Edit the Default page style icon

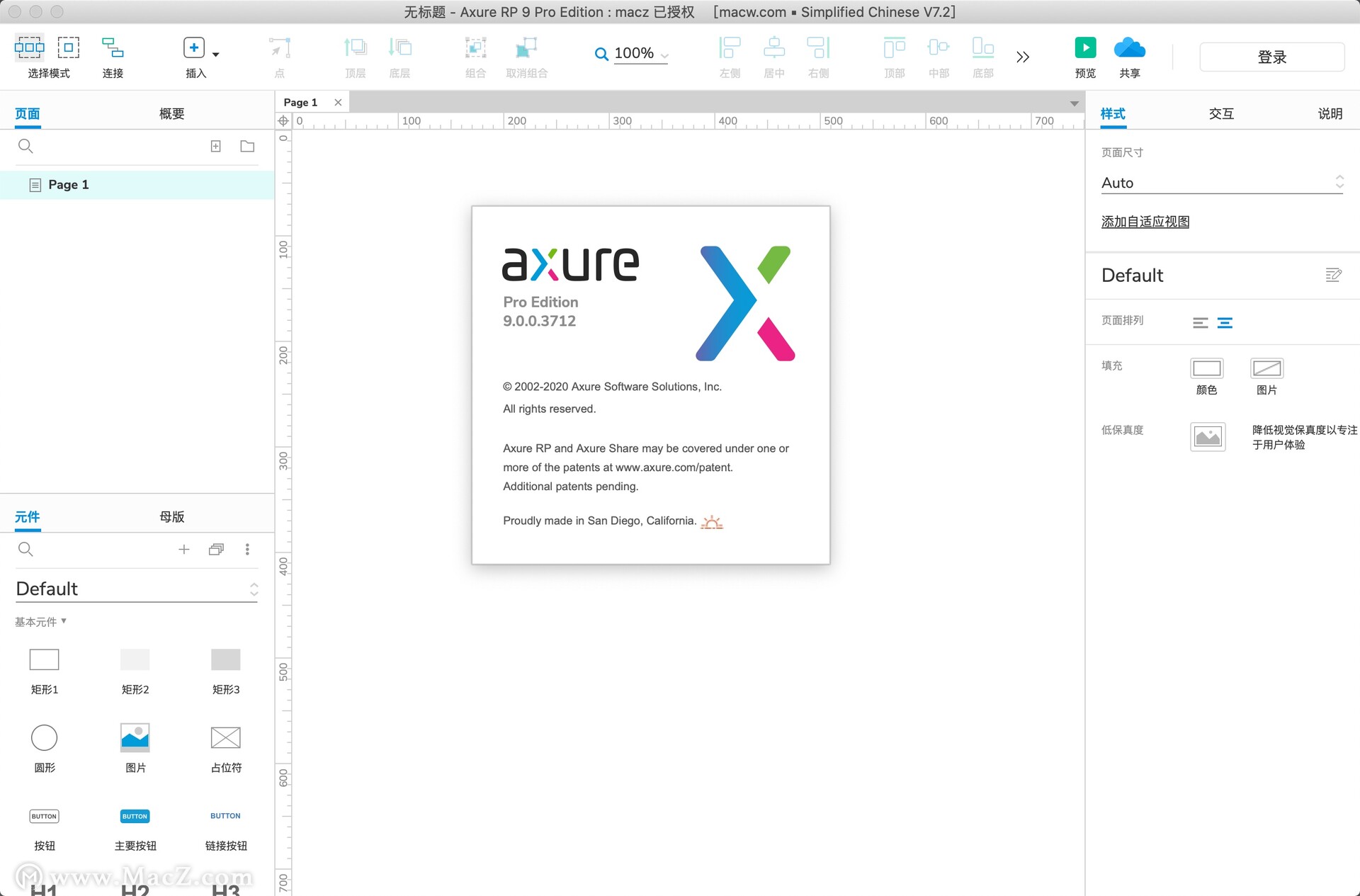point(1333,275)
